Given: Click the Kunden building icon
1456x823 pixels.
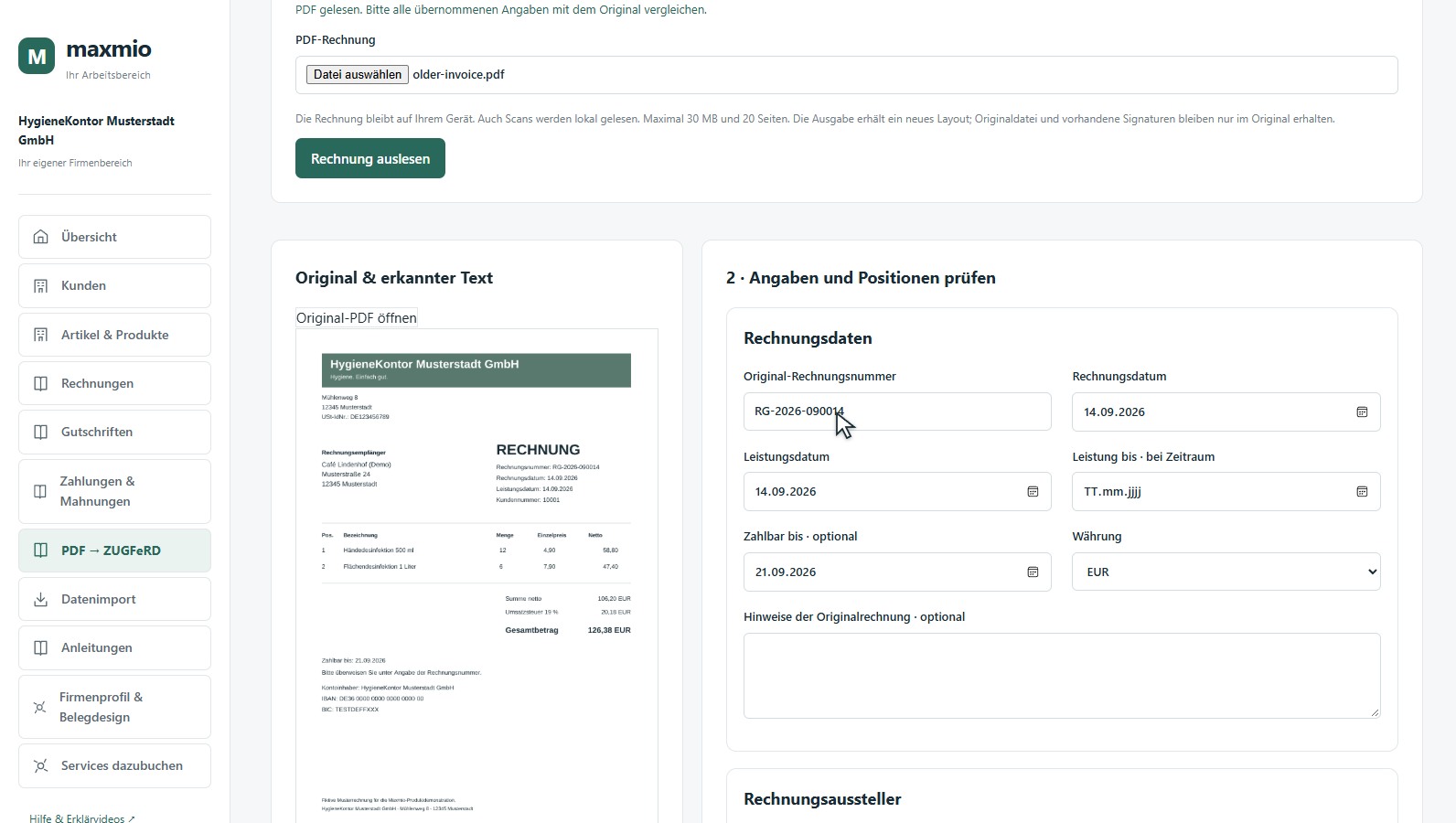Looking at the screenshot, I should tap(40, 285).
